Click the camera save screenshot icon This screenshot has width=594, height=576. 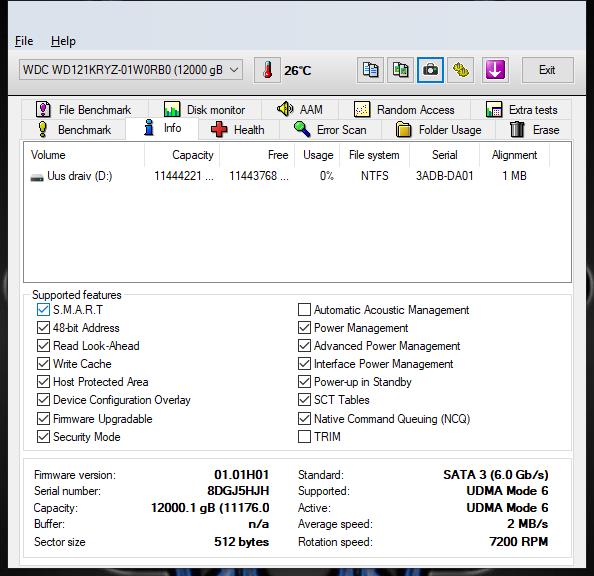(x=430, y=70)
